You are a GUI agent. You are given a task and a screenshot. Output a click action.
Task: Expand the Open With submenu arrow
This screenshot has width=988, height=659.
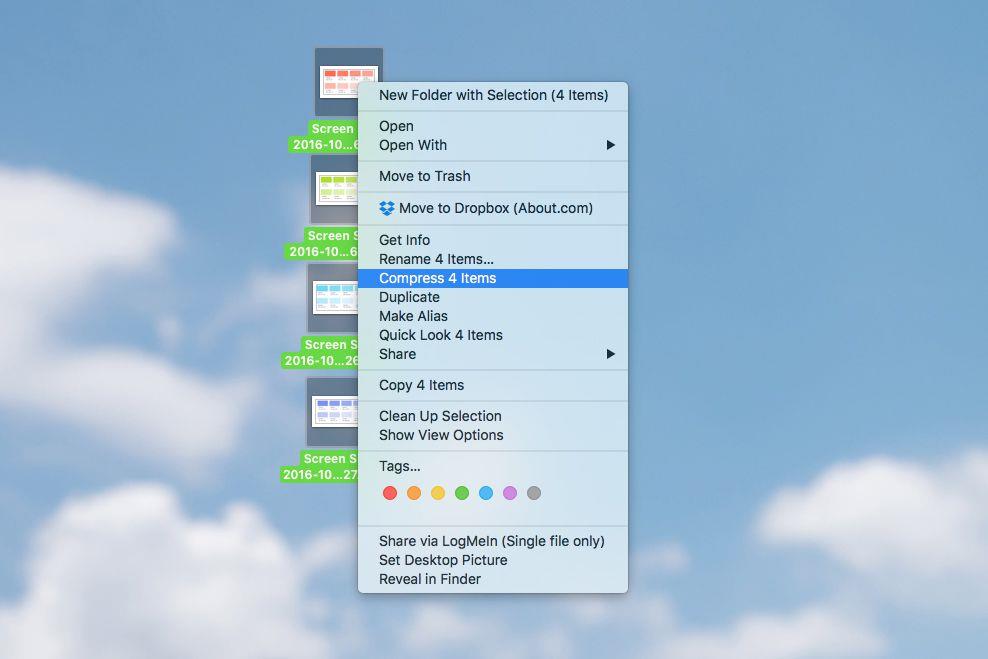[610, 145]
